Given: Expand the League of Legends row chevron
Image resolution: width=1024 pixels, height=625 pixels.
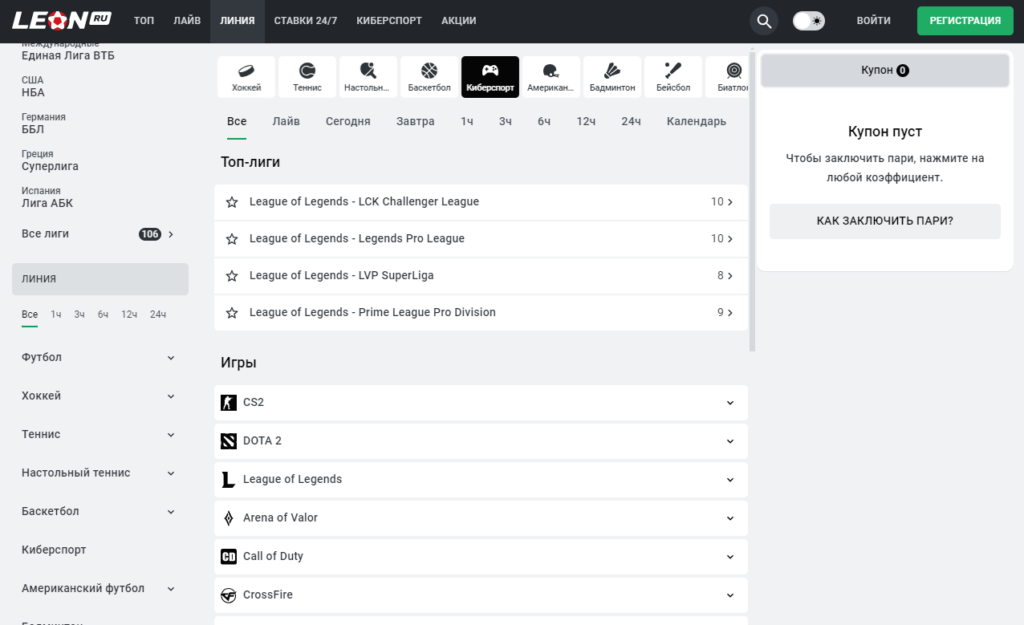Looking at the screenshot, I should click(x=730, y=479).
